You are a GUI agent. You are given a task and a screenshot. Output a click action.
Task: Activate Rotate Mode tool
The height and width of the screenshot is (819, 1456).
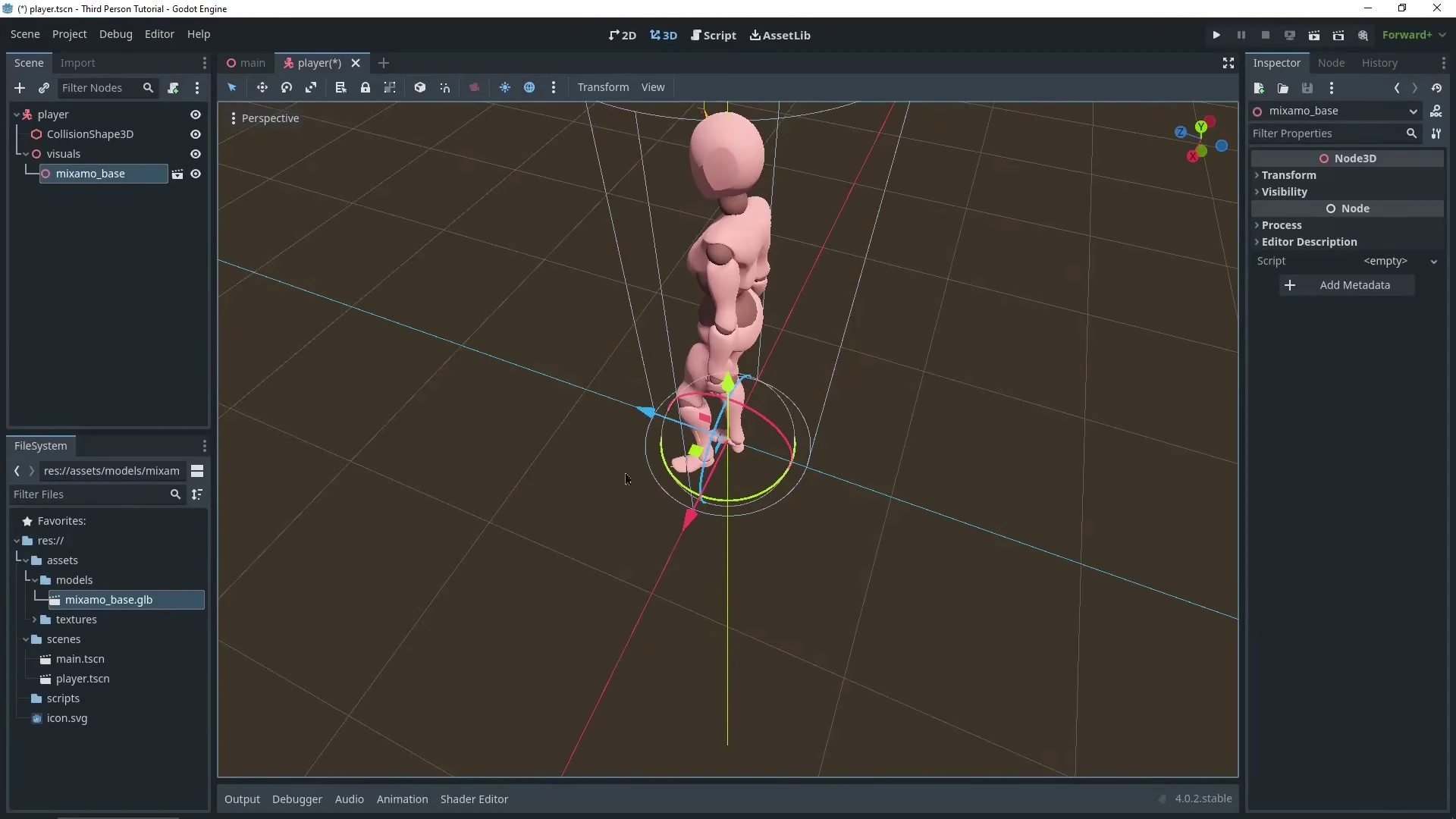(287, 87)
